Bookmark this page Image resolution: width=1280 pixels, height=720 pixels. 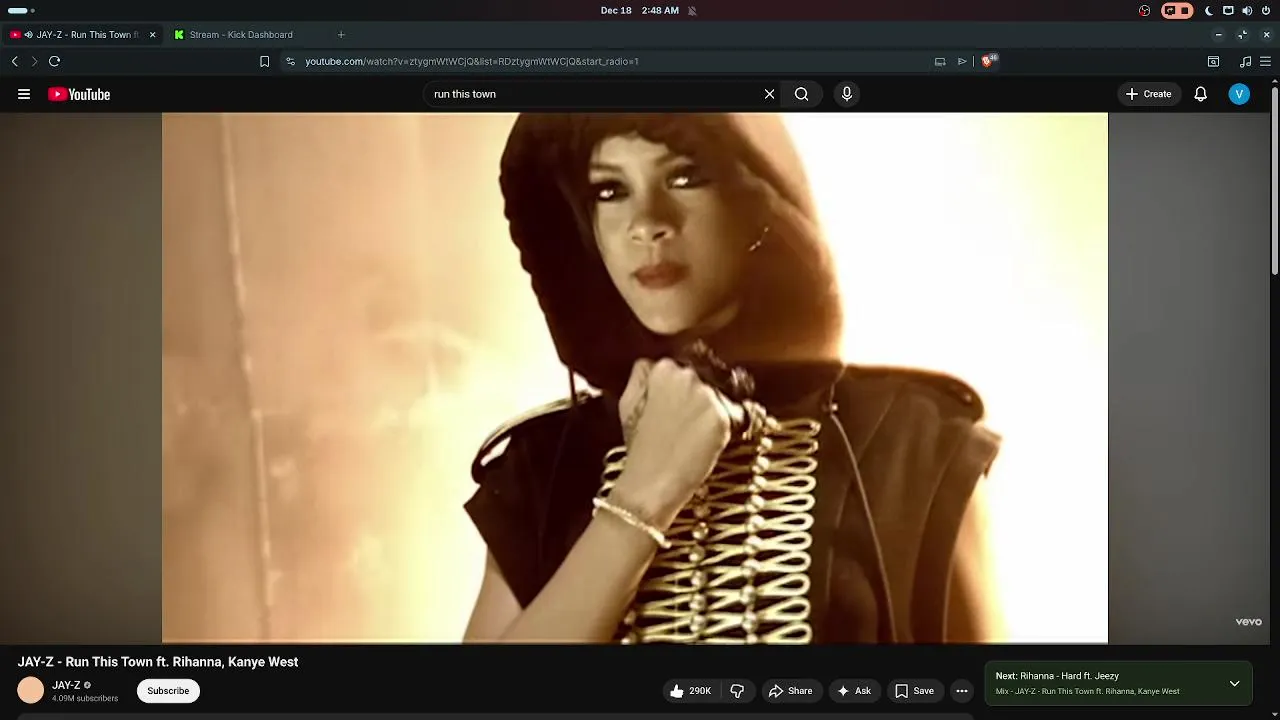pyautogui.click(x=264, y=61)
